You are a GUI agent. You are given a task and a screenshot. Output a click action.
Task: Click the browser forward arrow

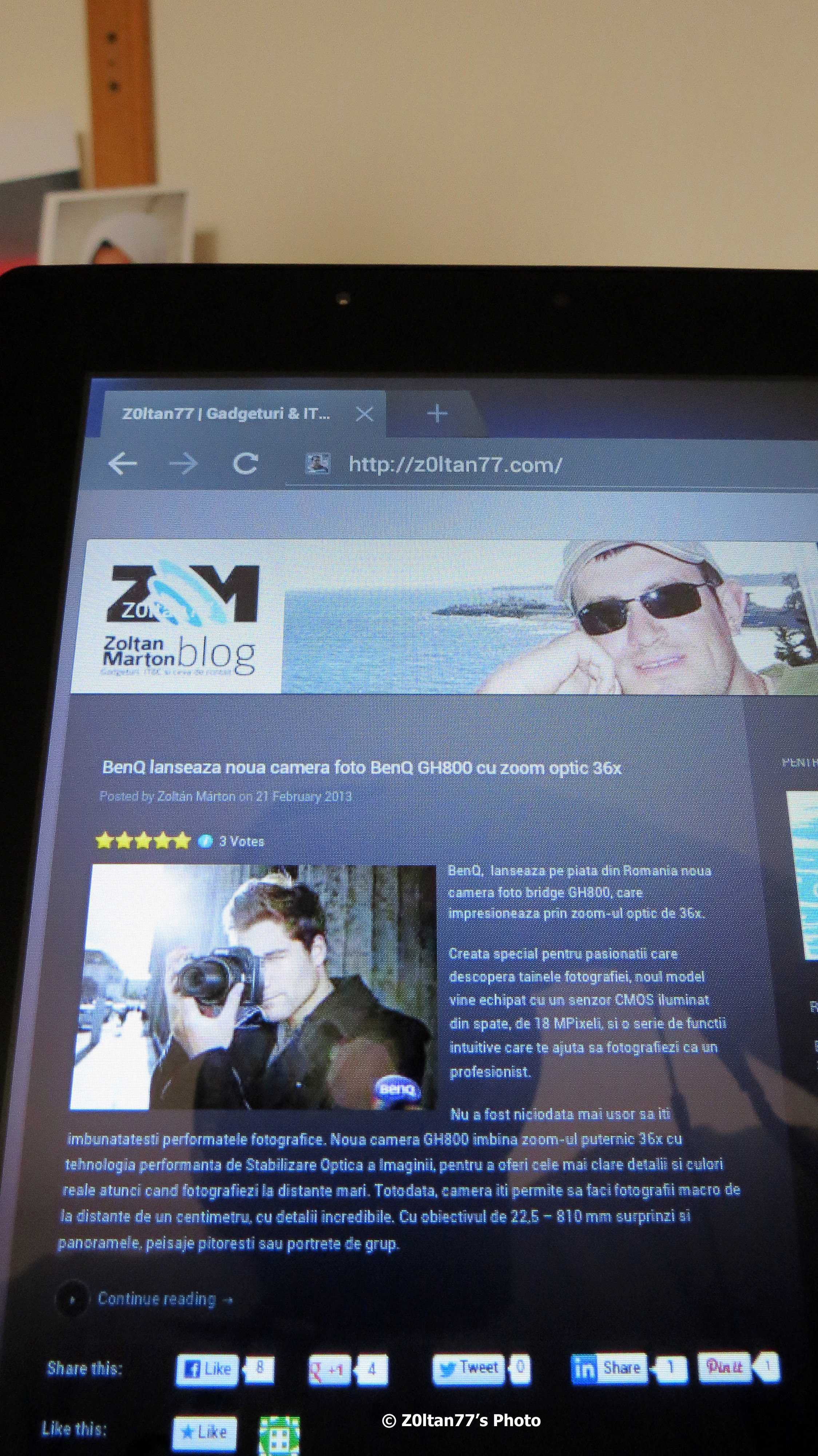(x=184, y=464)
